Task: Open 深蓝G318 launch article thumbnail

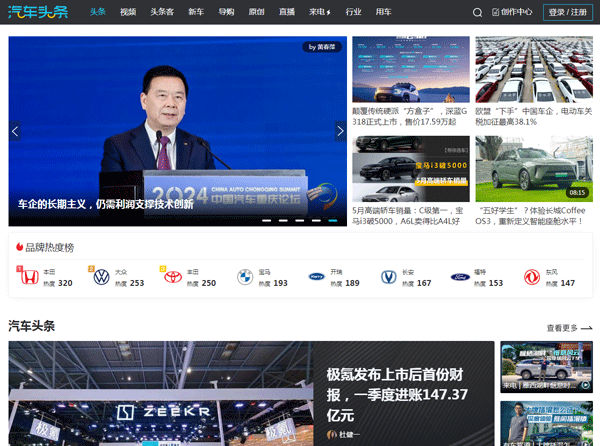Action: pos(411,69)
